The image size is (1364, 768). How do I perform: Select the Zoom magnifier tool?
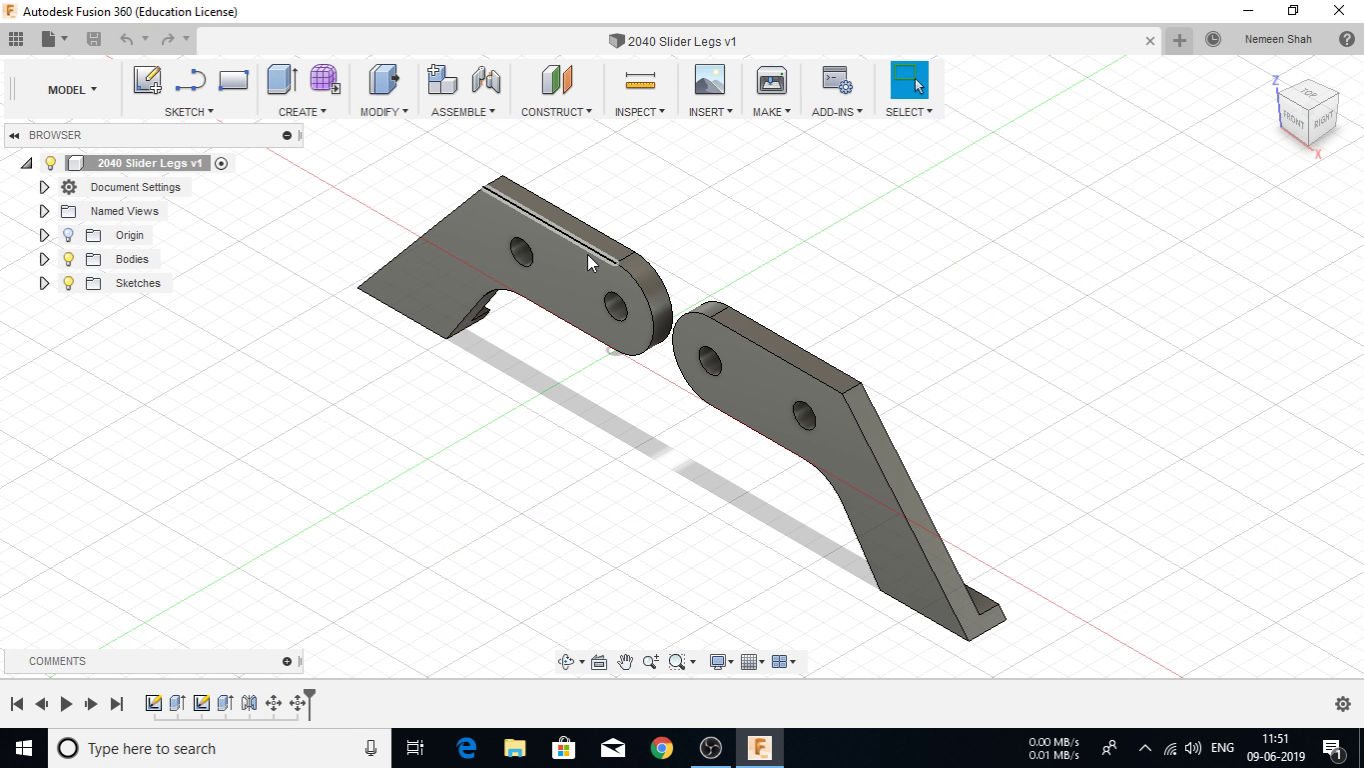(651, 662)
